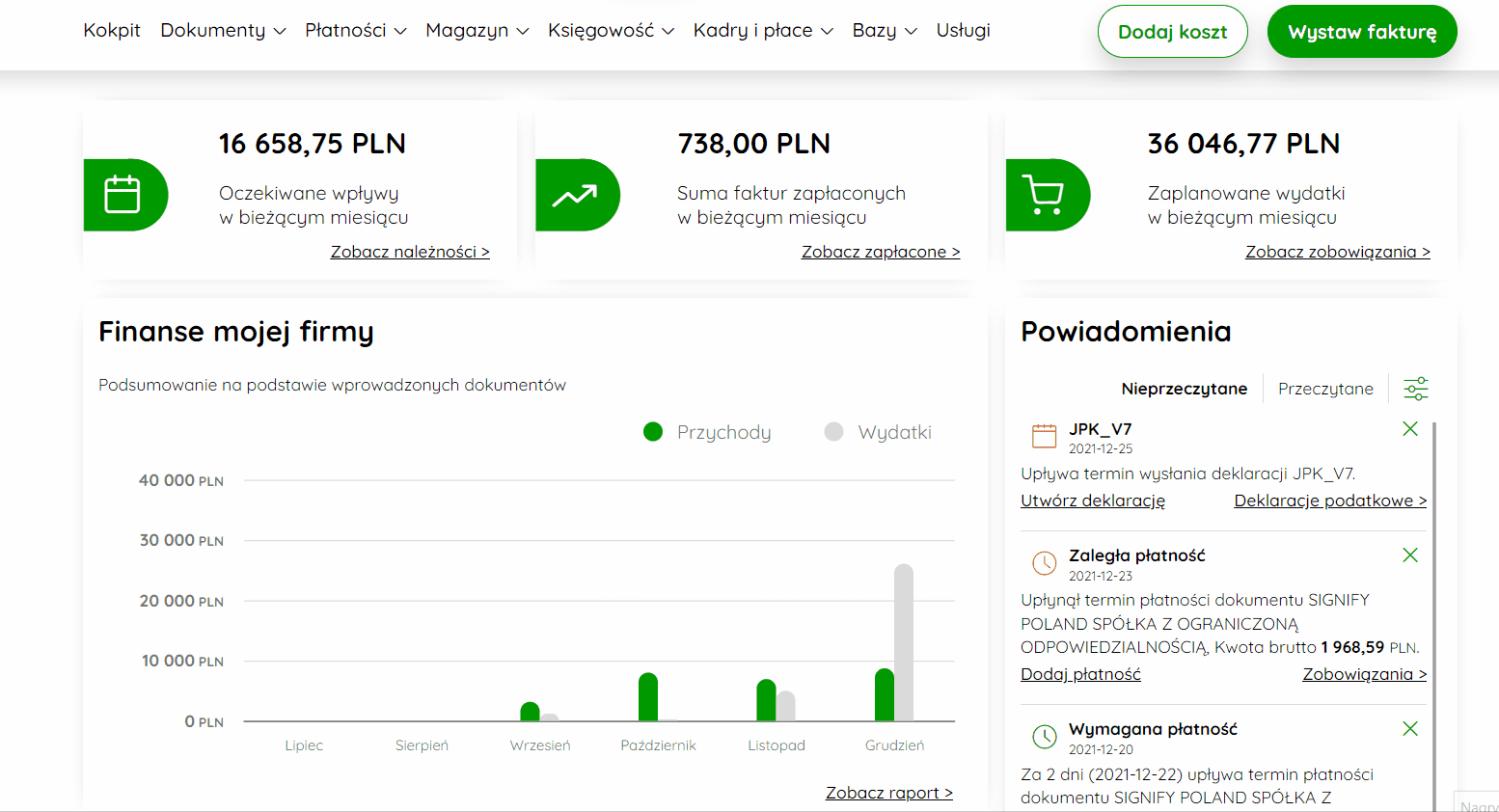Click the 1 968,59 PLN amount text
Image resolution: width=1499 pixels, height=812 pixels.
point(1370,648)
